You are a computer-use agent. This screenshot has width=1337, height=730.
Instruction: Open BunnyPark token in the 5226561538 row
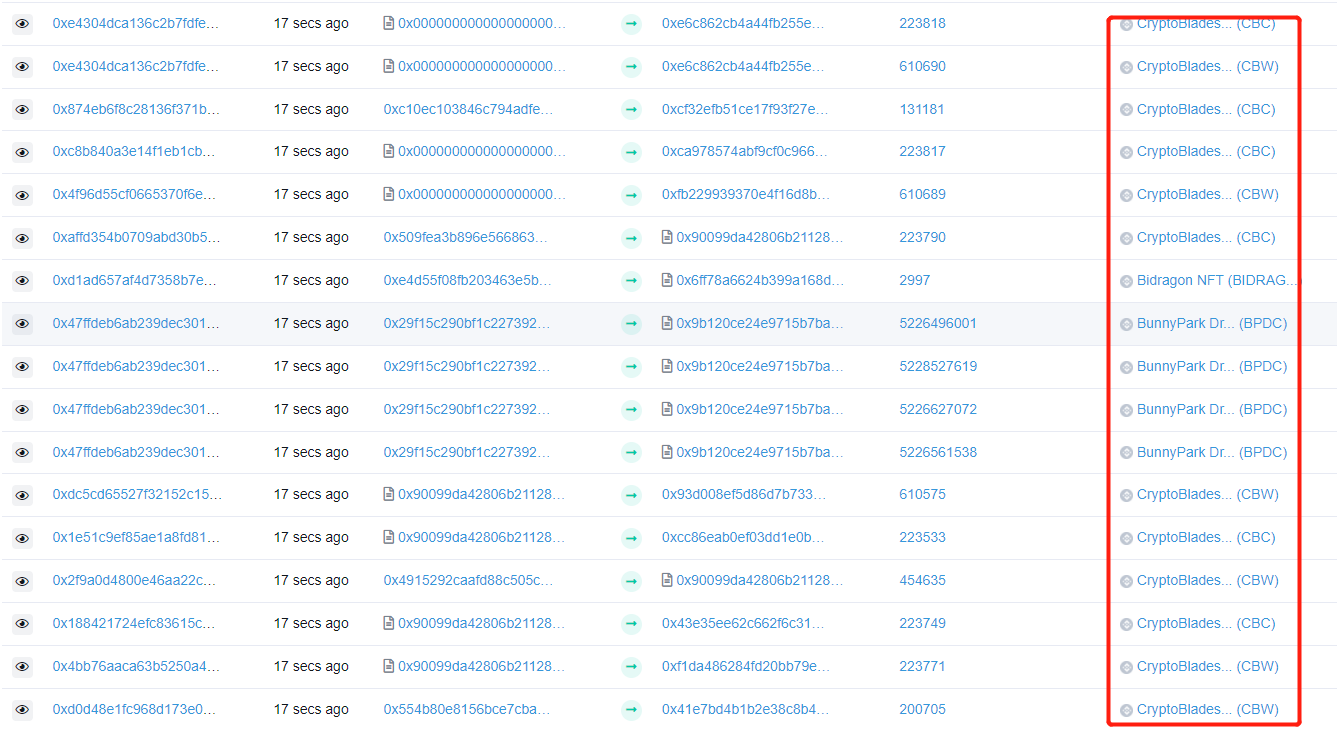click(1212, 453)
